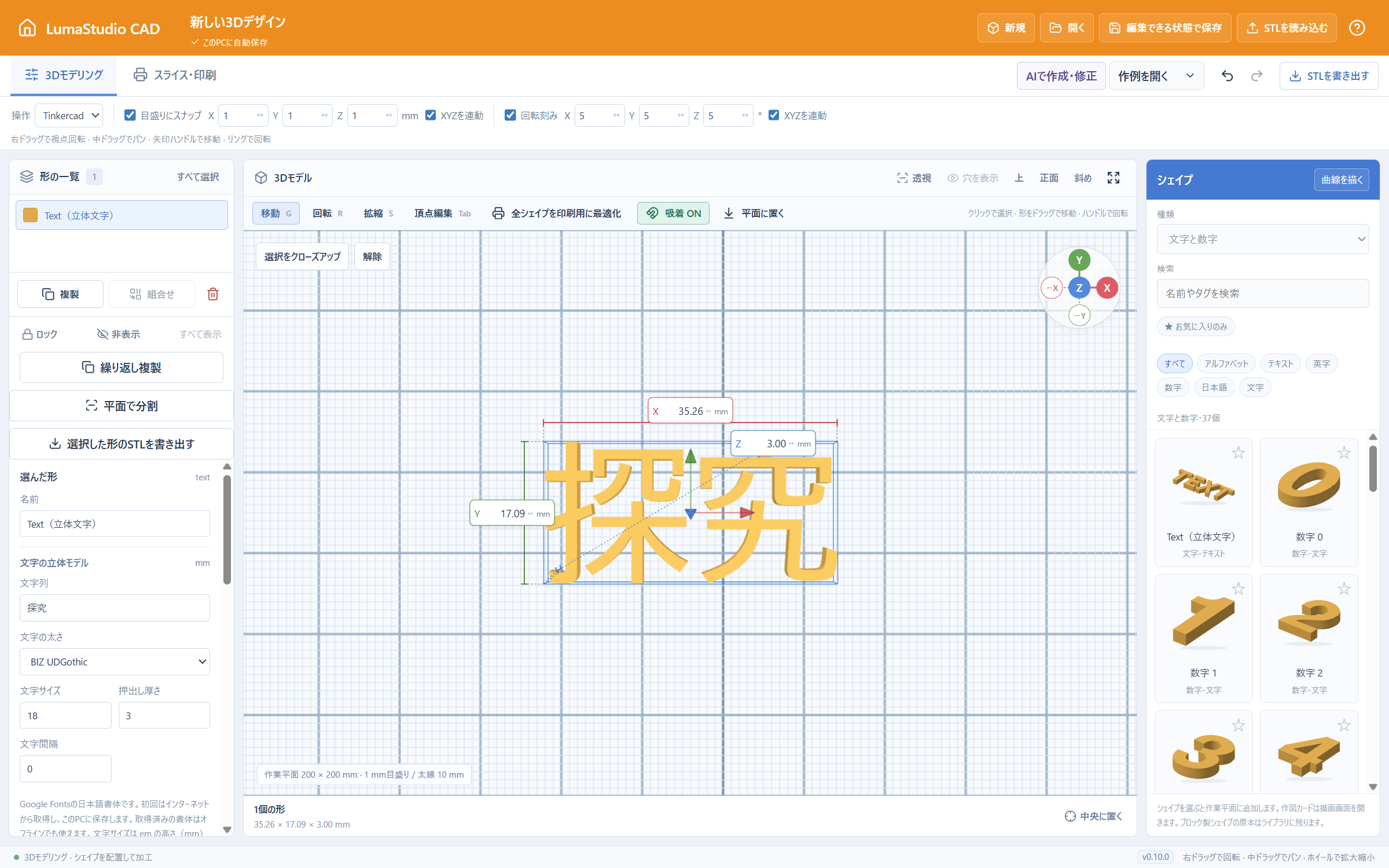Click the fullscreen expand icon in the 3D view
1389x868 pixels.
[x=1114, y=178]
